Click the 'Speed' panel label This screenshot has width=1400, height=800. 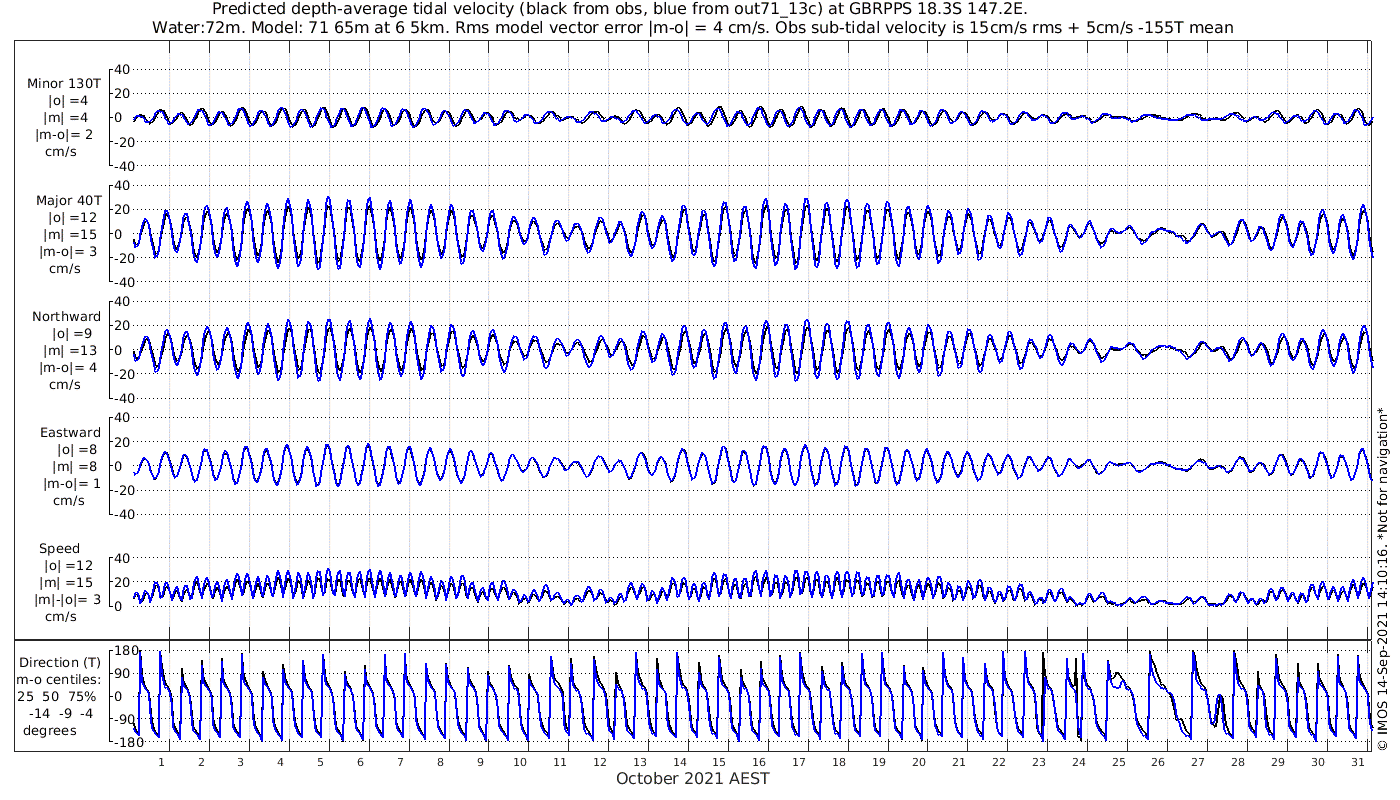pyautogui.click(x=60, y=549)
